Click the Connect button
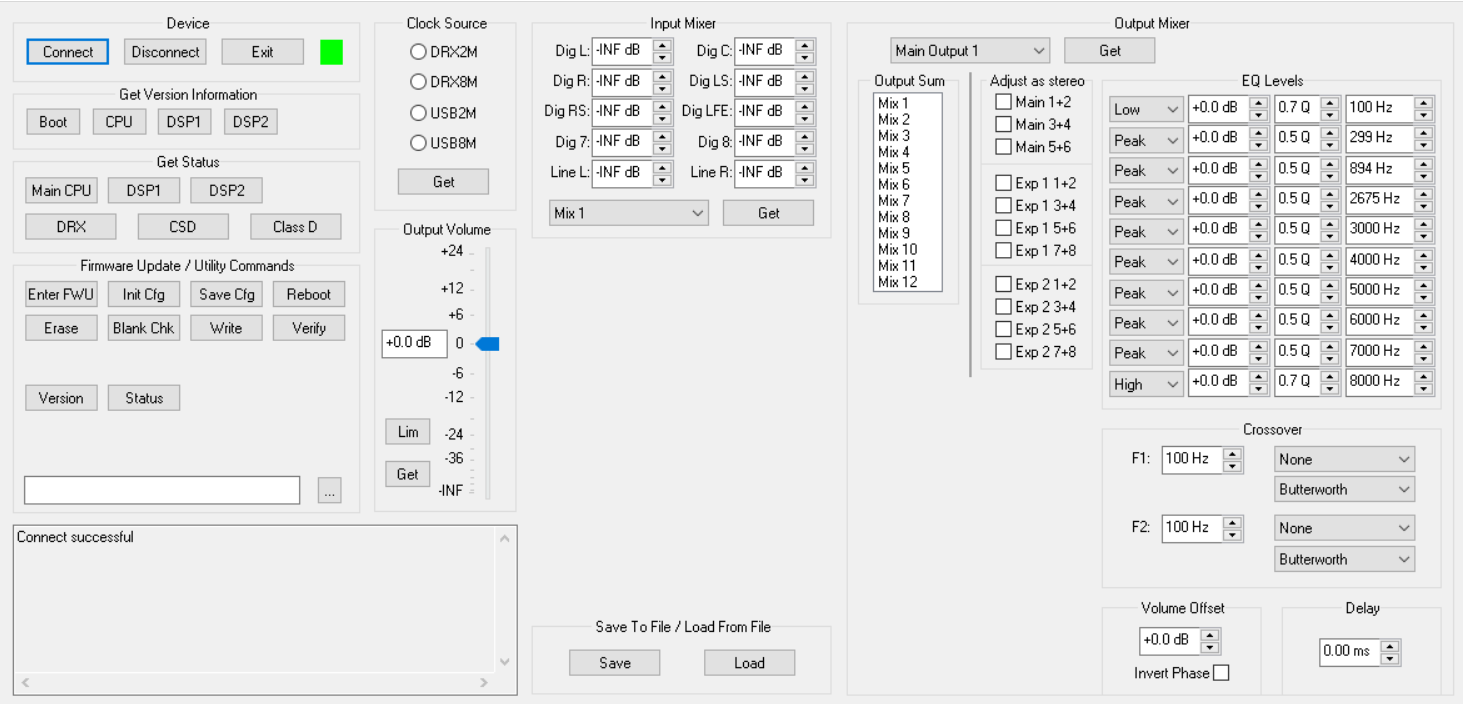This screenshot has width=1463, height=704. click(66, 51)
